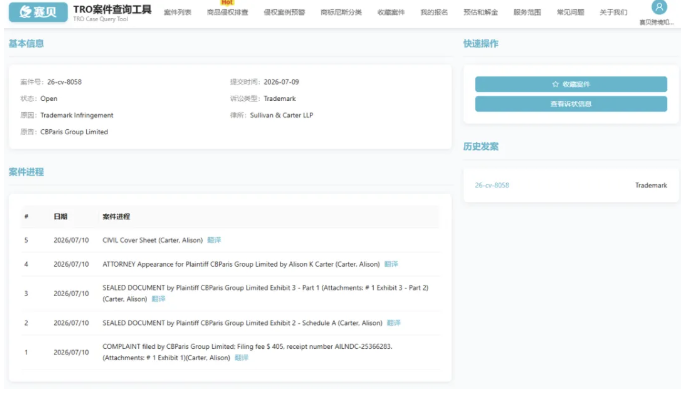
Task: Click the 赛贝 logo icon
Action: point(38,12)
